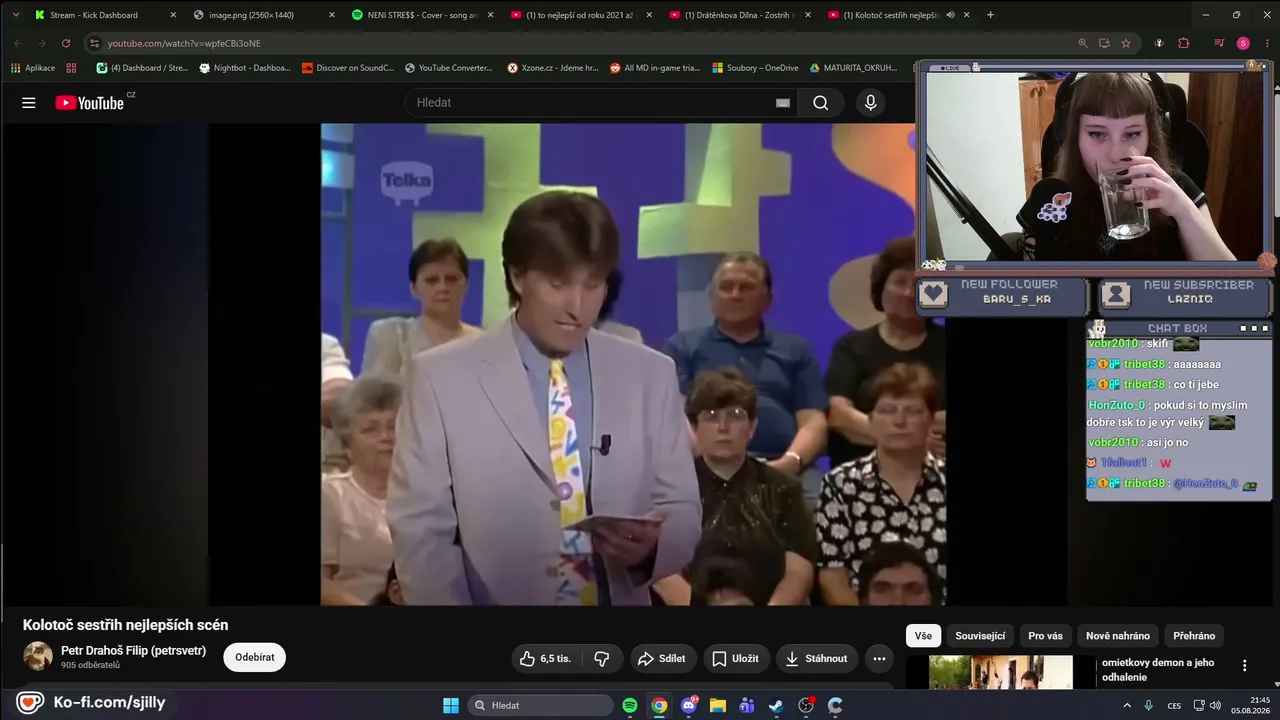Open Chrome extensions puzzle icon
1280x720 pixels.
click(x=1184, y=44)
